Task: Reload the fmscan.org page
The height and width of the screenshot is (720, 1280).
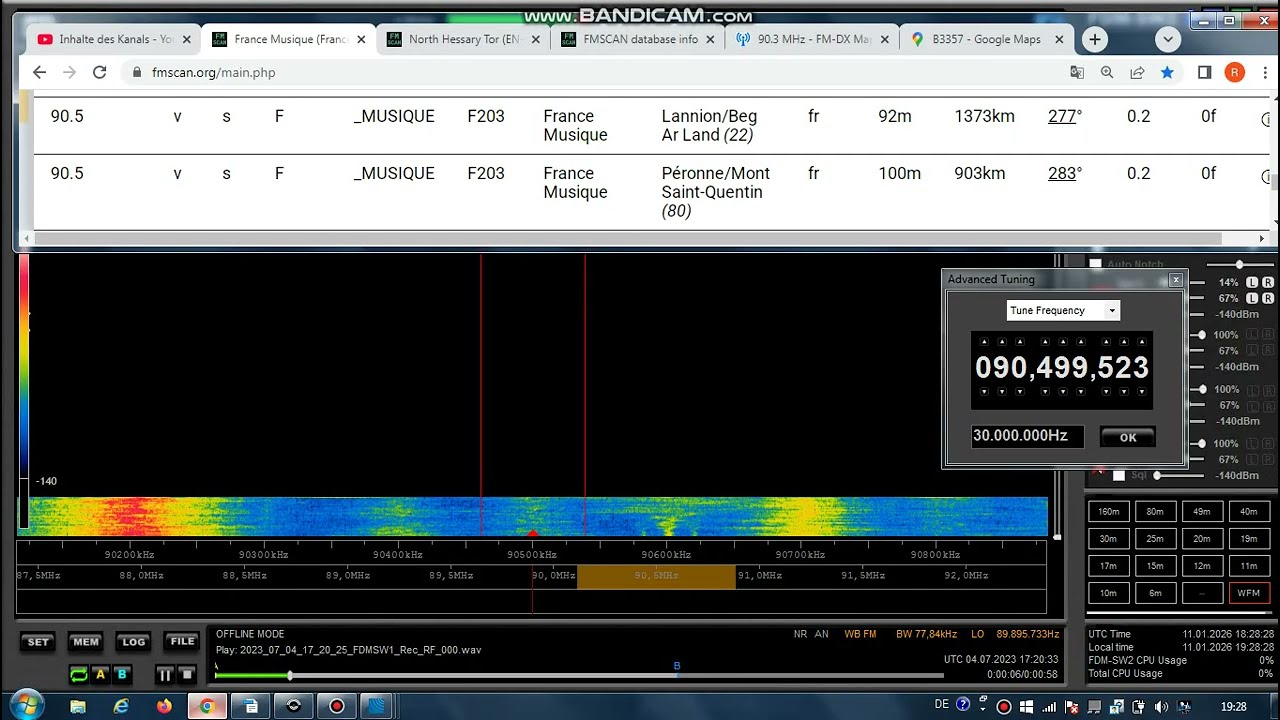Action: coord(99,72)
